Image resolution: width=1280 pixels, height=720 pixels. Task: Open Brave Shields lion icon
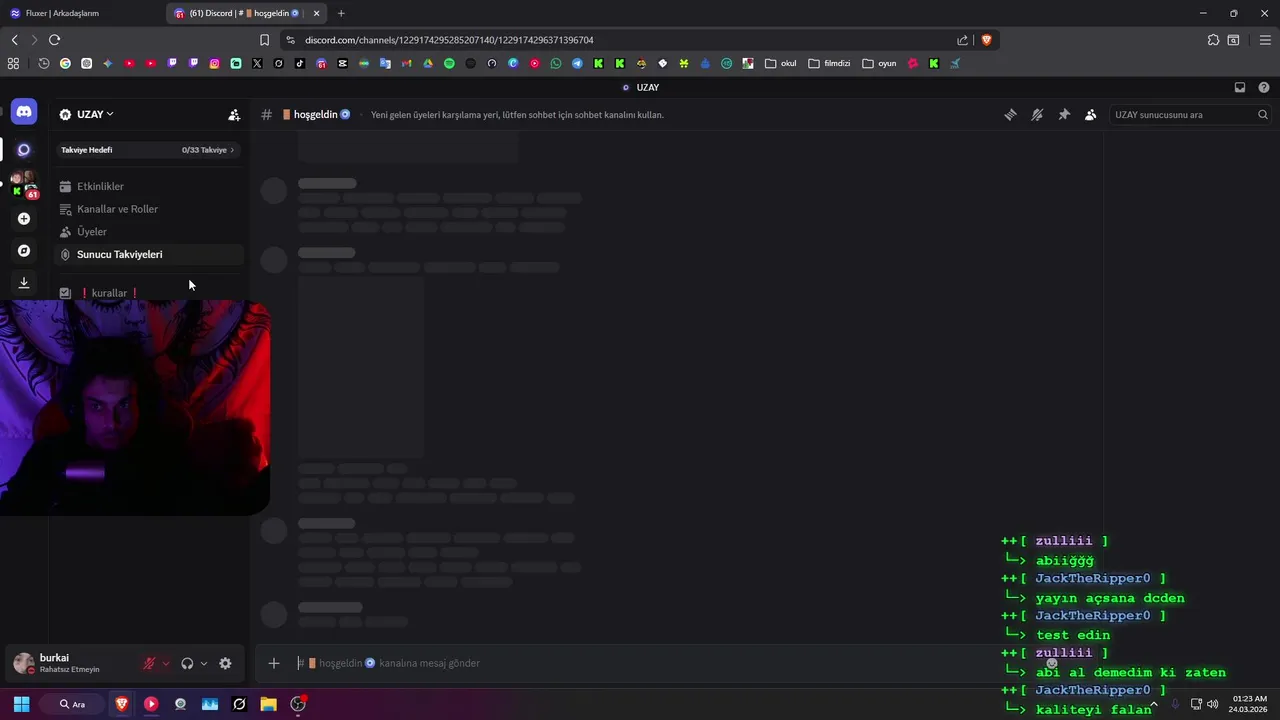coord(986,40)
